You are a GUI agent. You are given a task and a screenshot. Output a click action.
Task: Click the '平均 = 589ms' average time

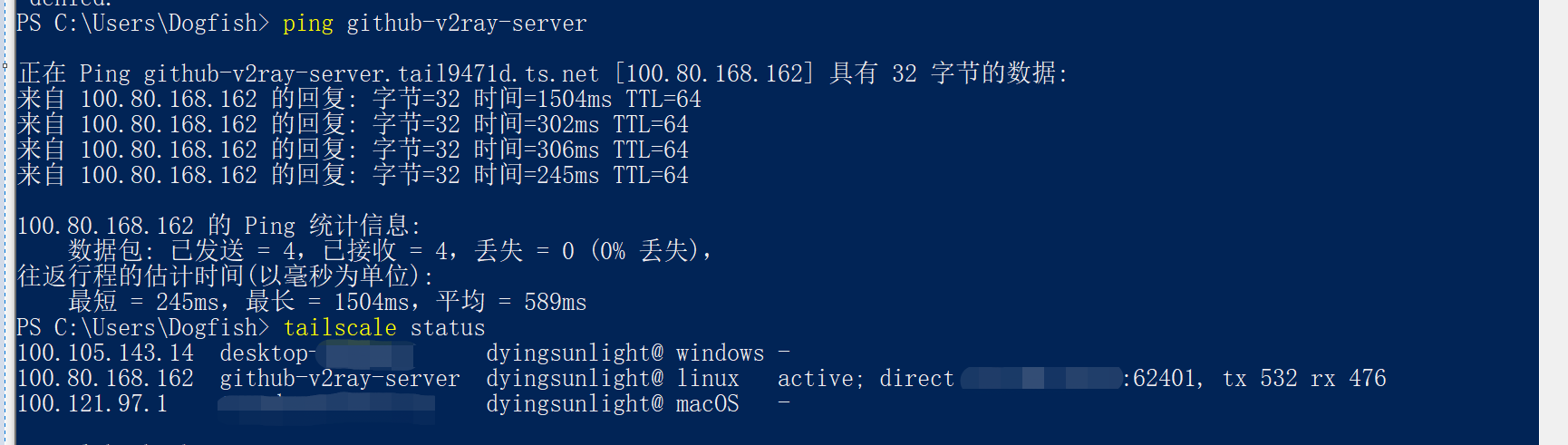511,302
